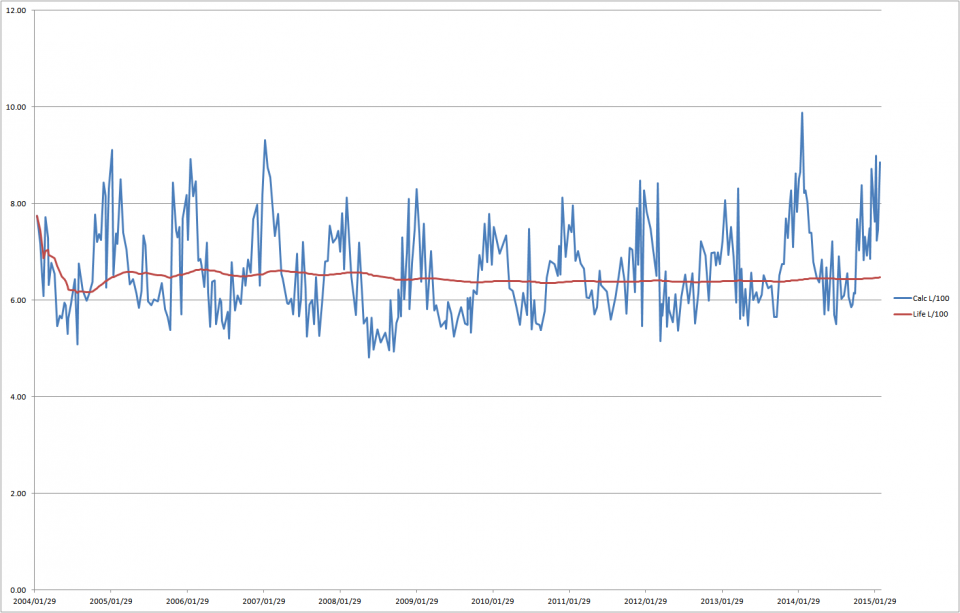Select the 2005/01/29 x-axis date label
Viewport: 960px width, 613px height.
tap(111, 601)
